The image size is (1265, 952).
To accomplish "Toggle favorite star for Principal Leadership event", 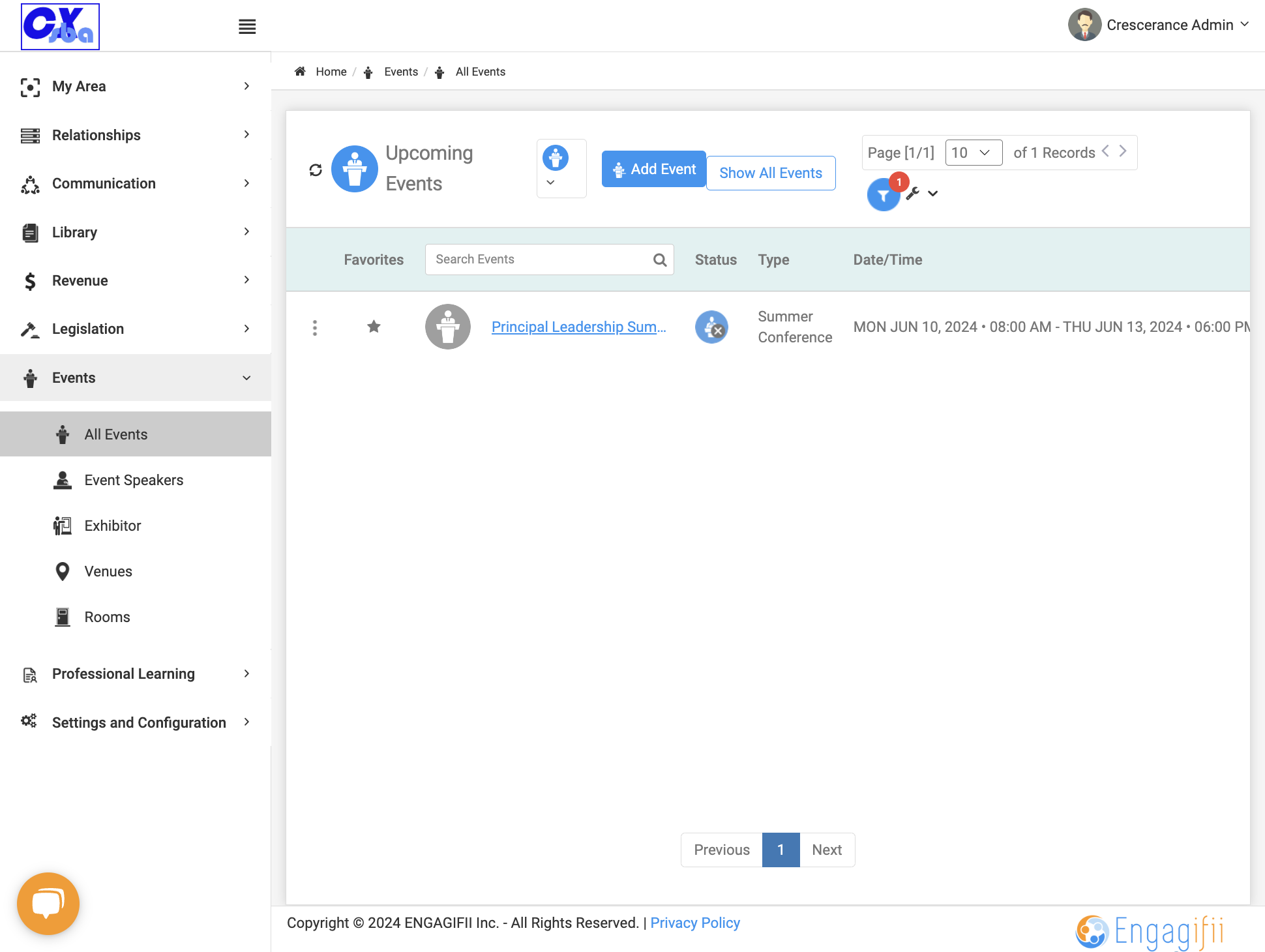I will pos(374,327).
